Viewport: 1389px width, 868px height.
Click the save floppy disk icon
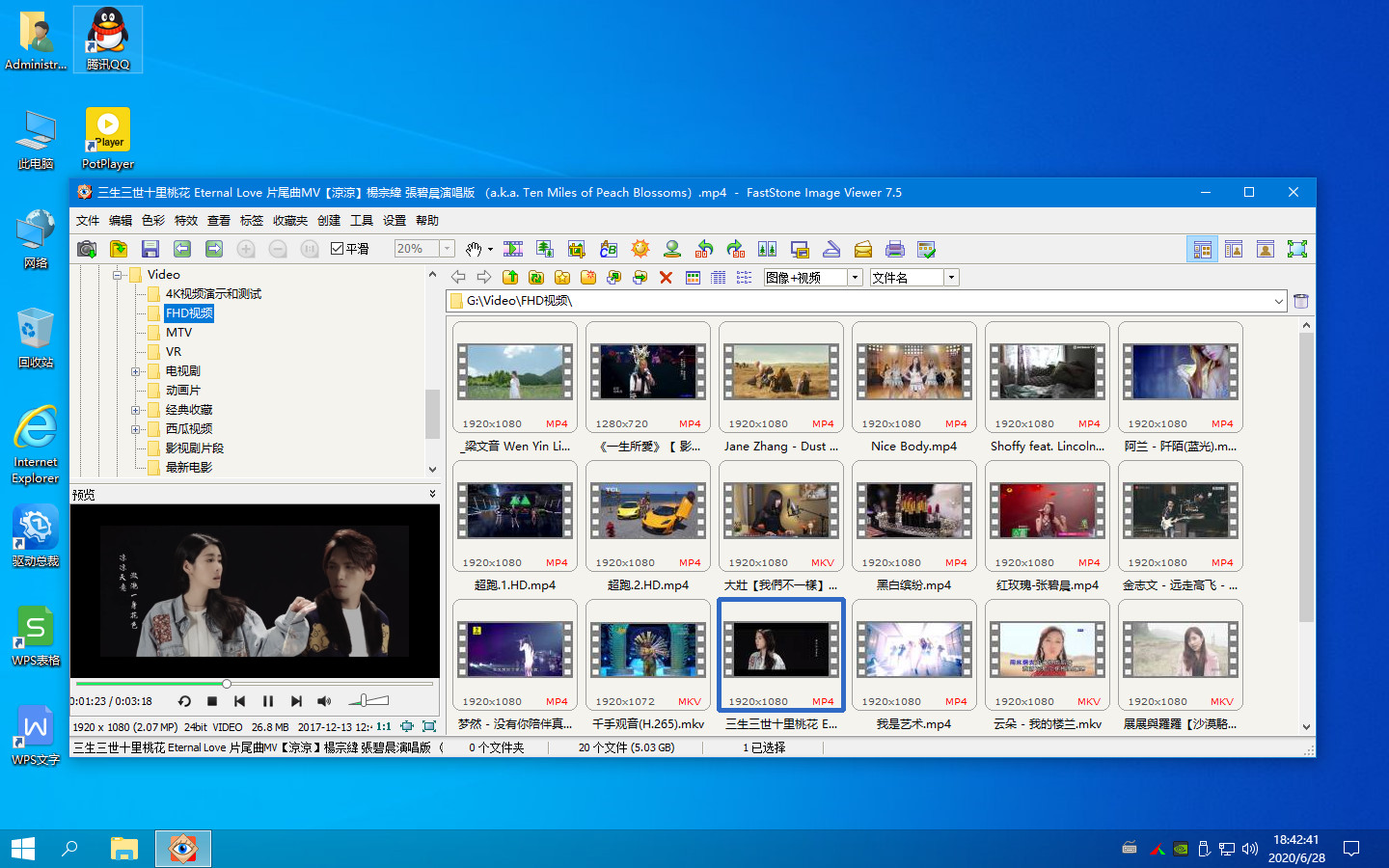[x=150, y=249]
